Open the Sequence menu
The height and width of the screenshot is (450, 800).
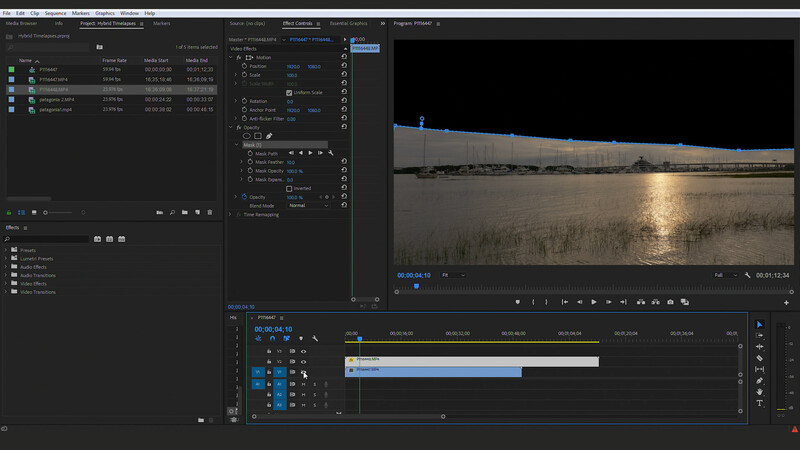55,13
